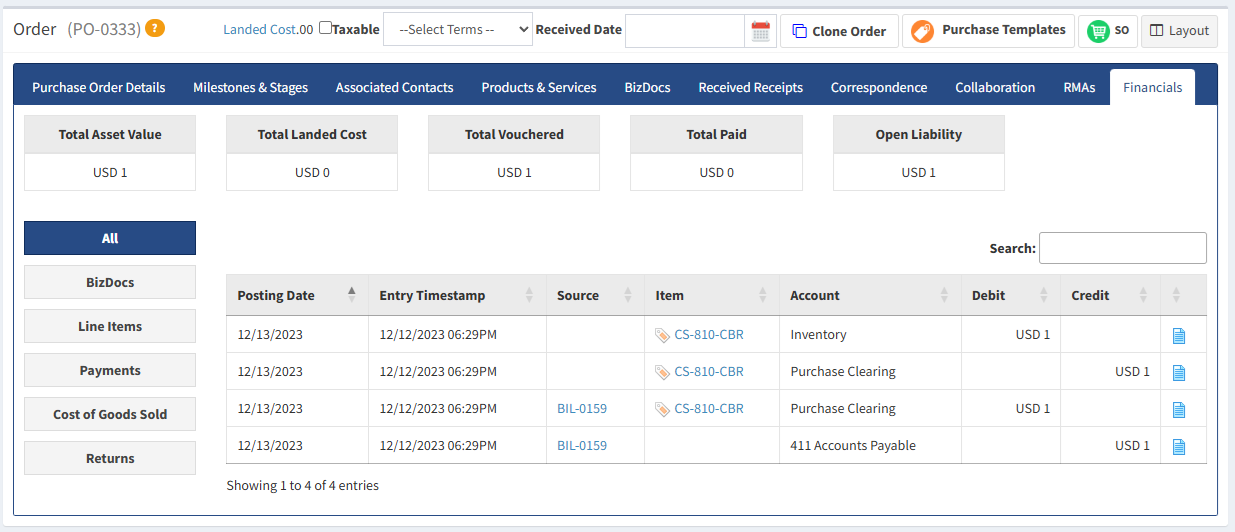Click tag icon beside CS-810-CBR in Inventory row
Image resolution: width=1235 pixels, height=532 pixels.
(662, 335)
